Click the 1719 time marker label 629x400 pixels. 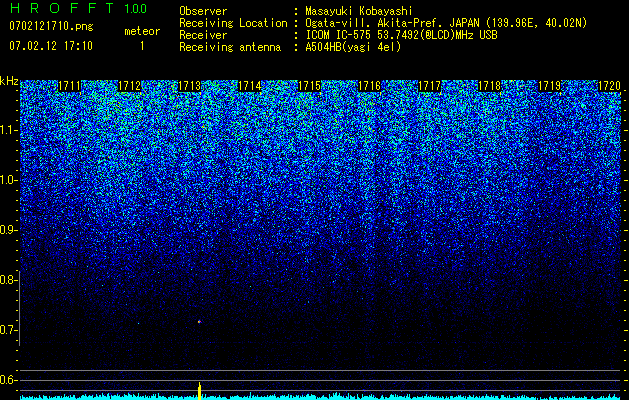[x=549, y=86]
